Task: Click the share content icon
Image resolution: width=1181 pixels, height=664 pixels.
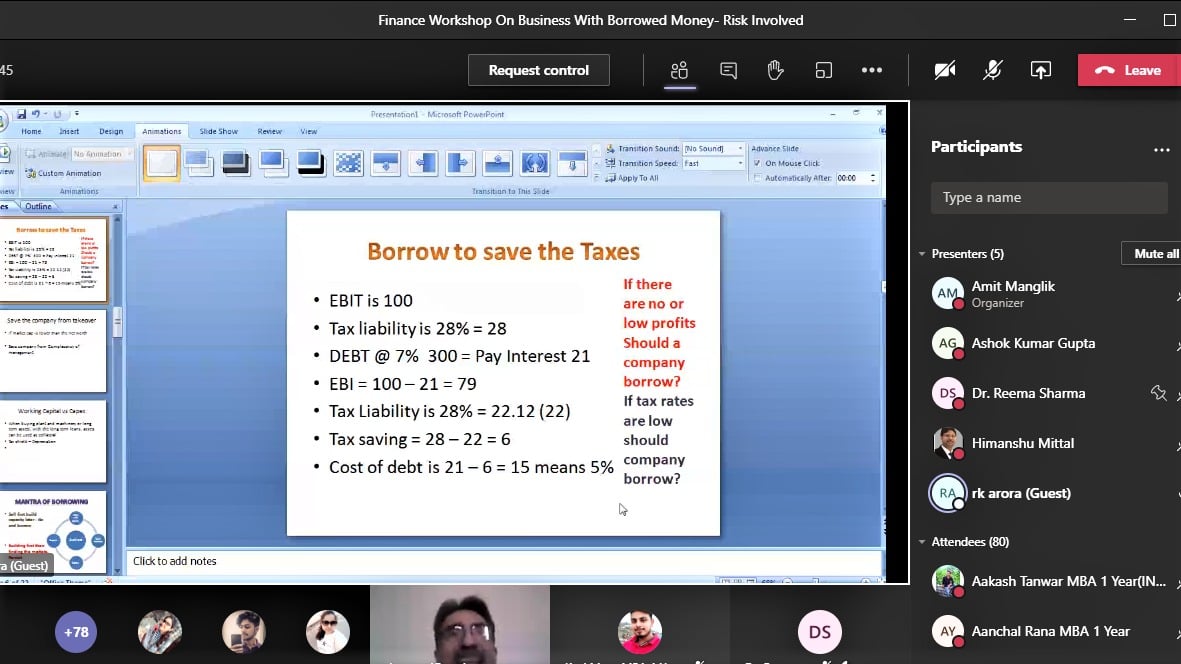Action: [1040, 70]
